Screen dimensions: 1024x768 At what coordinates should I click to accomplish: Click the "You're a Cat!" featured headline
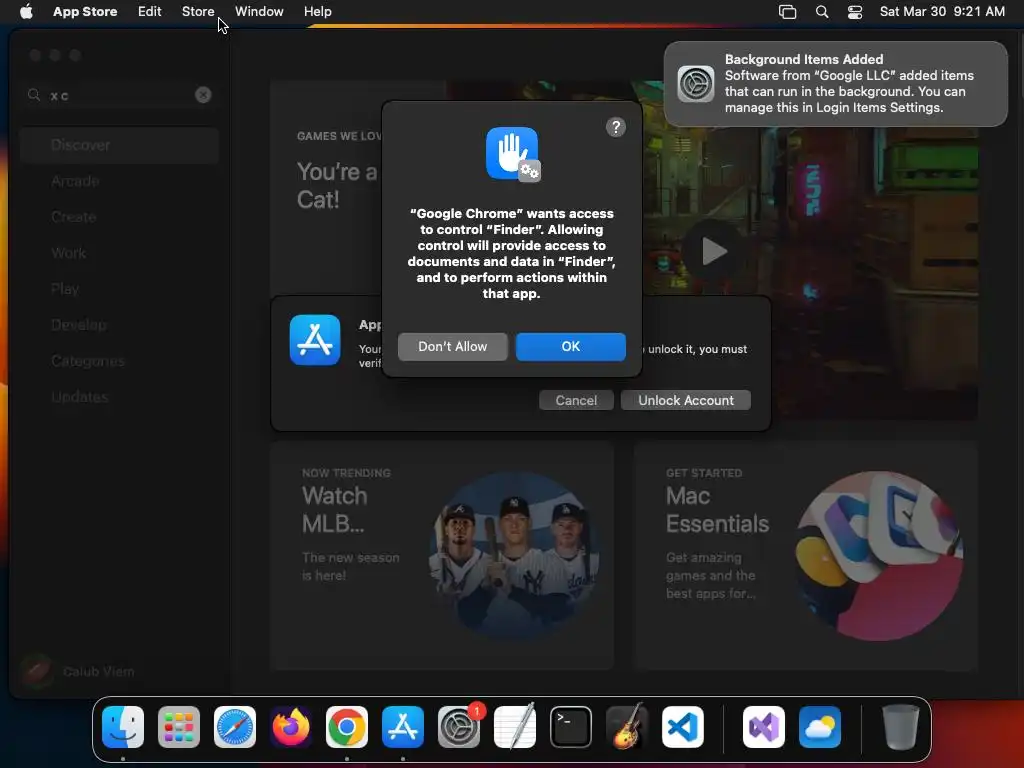click(x=337, y=185)
